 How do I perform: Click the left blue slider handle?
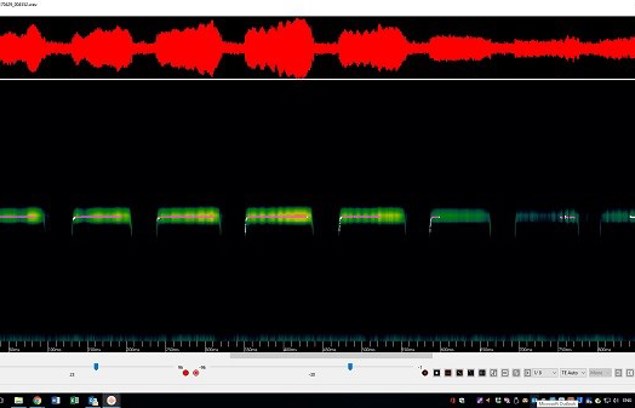click(x=96, y=367)
